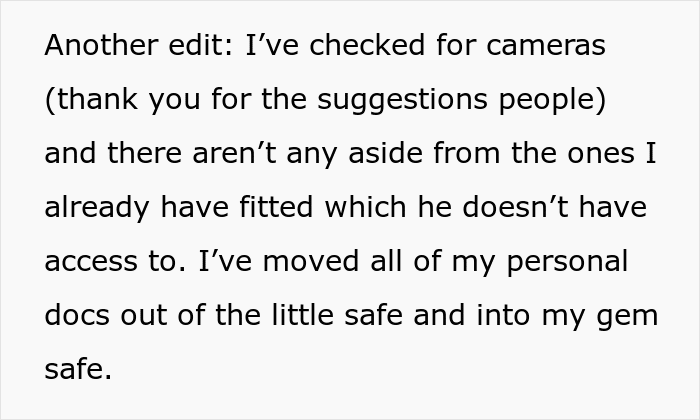The image size is (700, 420).
Task: Click the words "Another edit:"
Action: (x=139, y=45)
